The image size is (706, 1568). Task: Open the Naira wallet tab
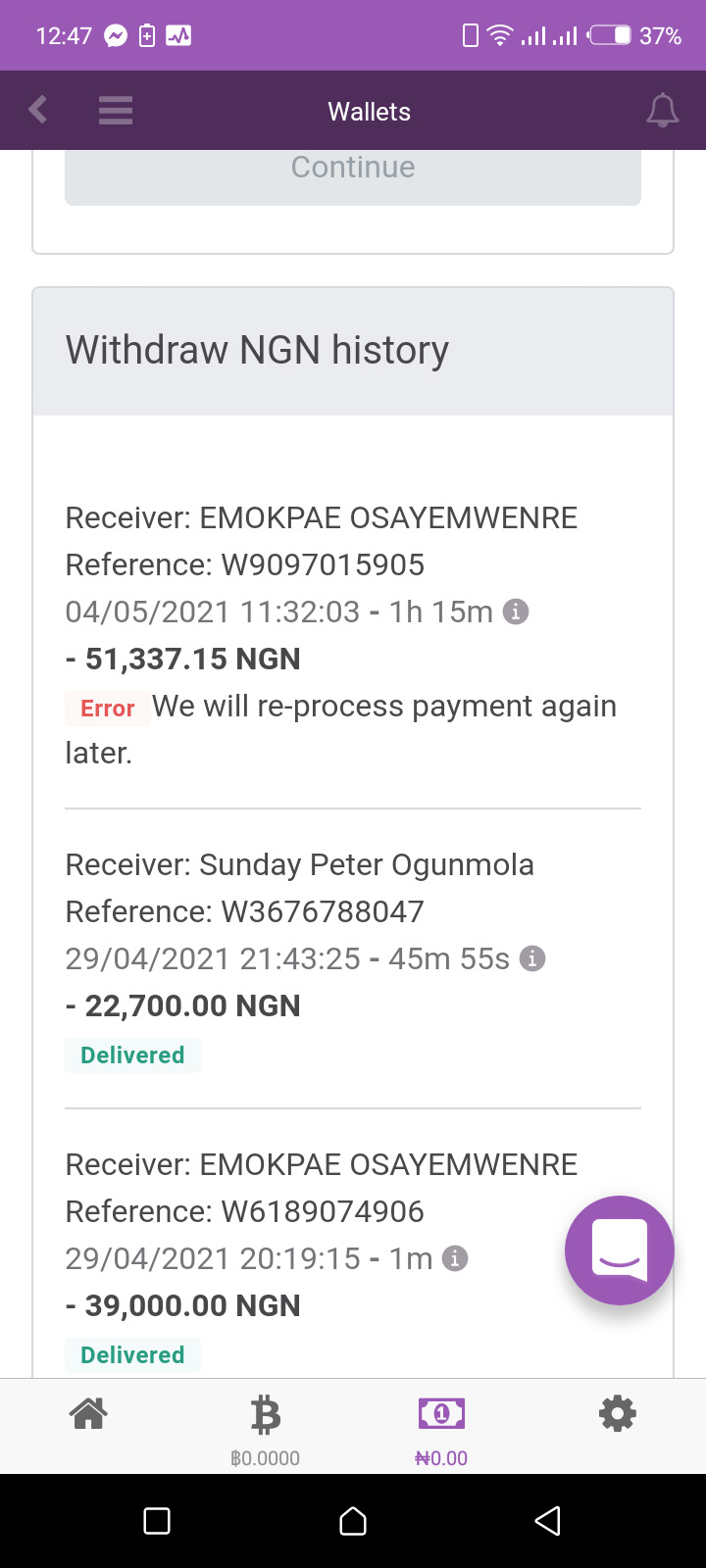(x=441, y=1430)
